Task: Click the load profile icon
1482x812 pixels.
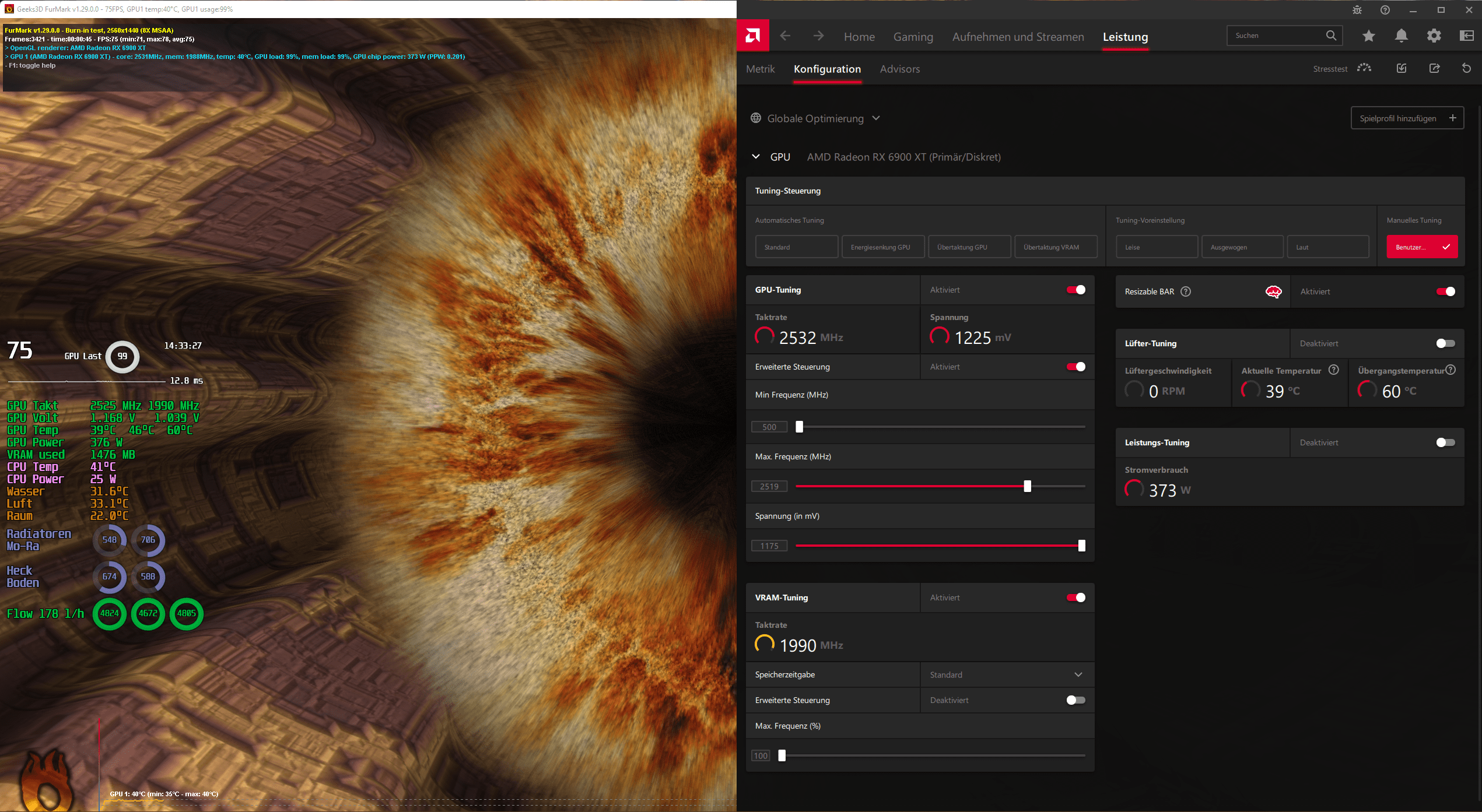Action: click(1401, 68)
